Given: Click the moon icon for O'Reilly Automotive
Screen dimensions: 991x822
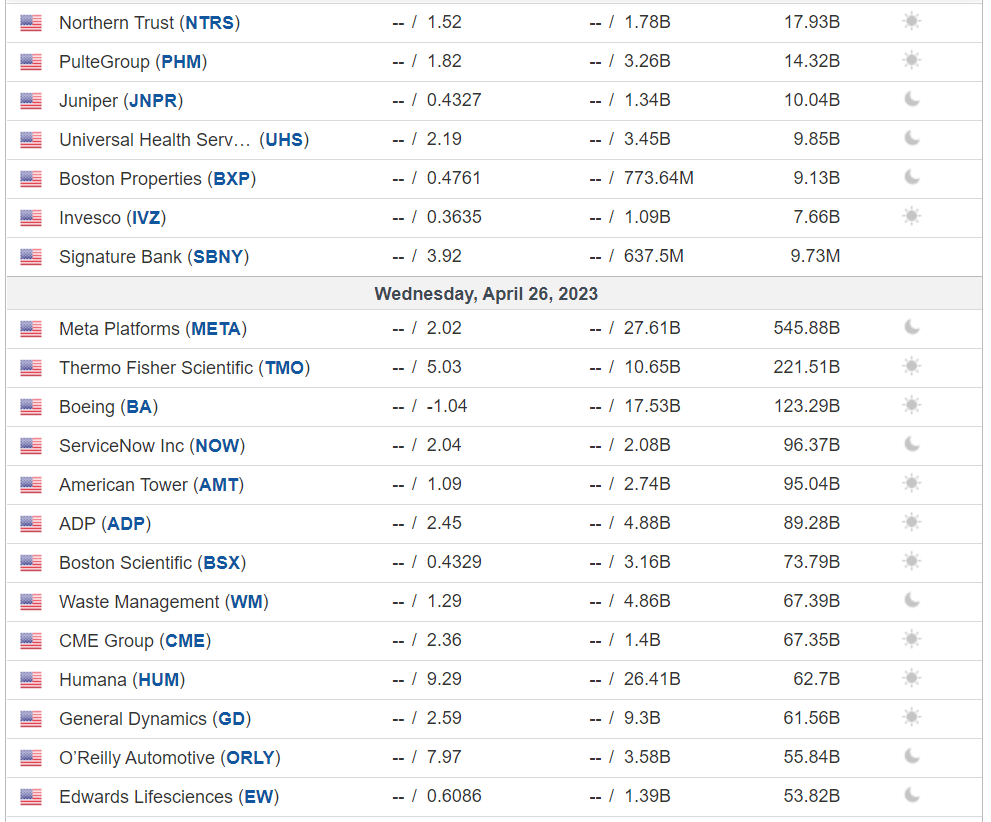Looking at the screenshot, I should pos(911,756).
